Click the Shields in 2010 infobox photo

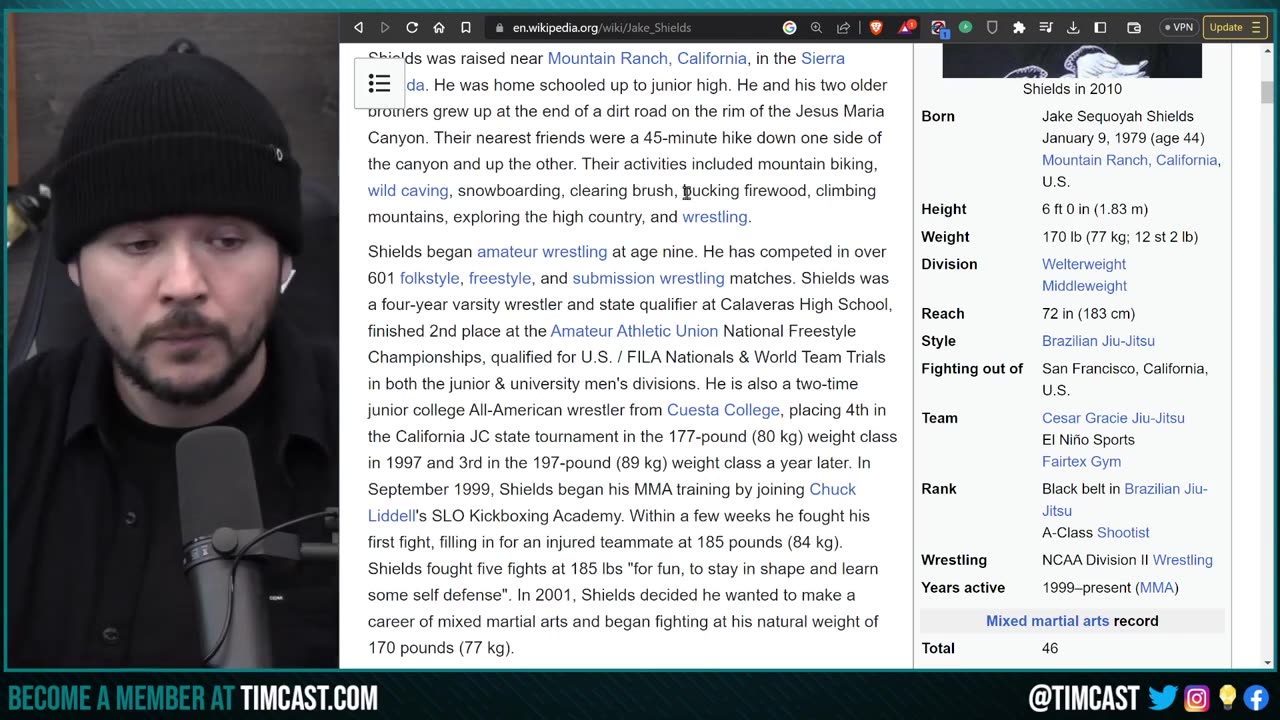coord(1072,61)
